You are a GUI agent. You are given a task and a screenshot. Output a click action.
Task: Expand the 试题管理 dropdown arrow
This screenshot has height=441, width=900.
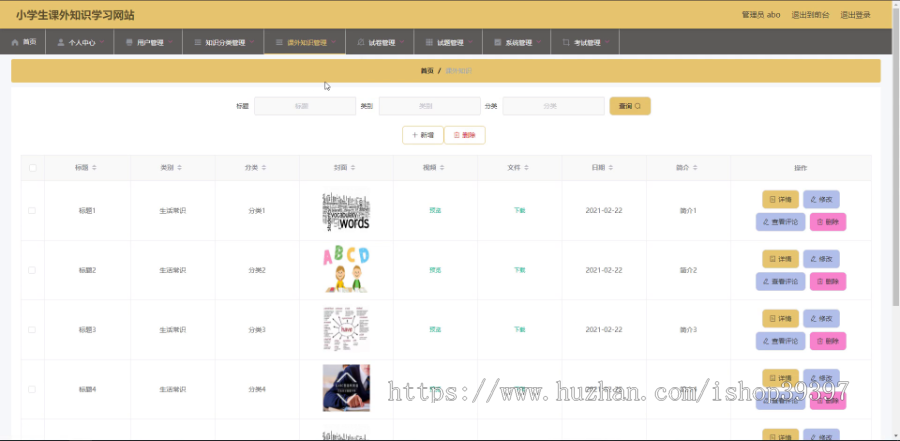point(471,42)
